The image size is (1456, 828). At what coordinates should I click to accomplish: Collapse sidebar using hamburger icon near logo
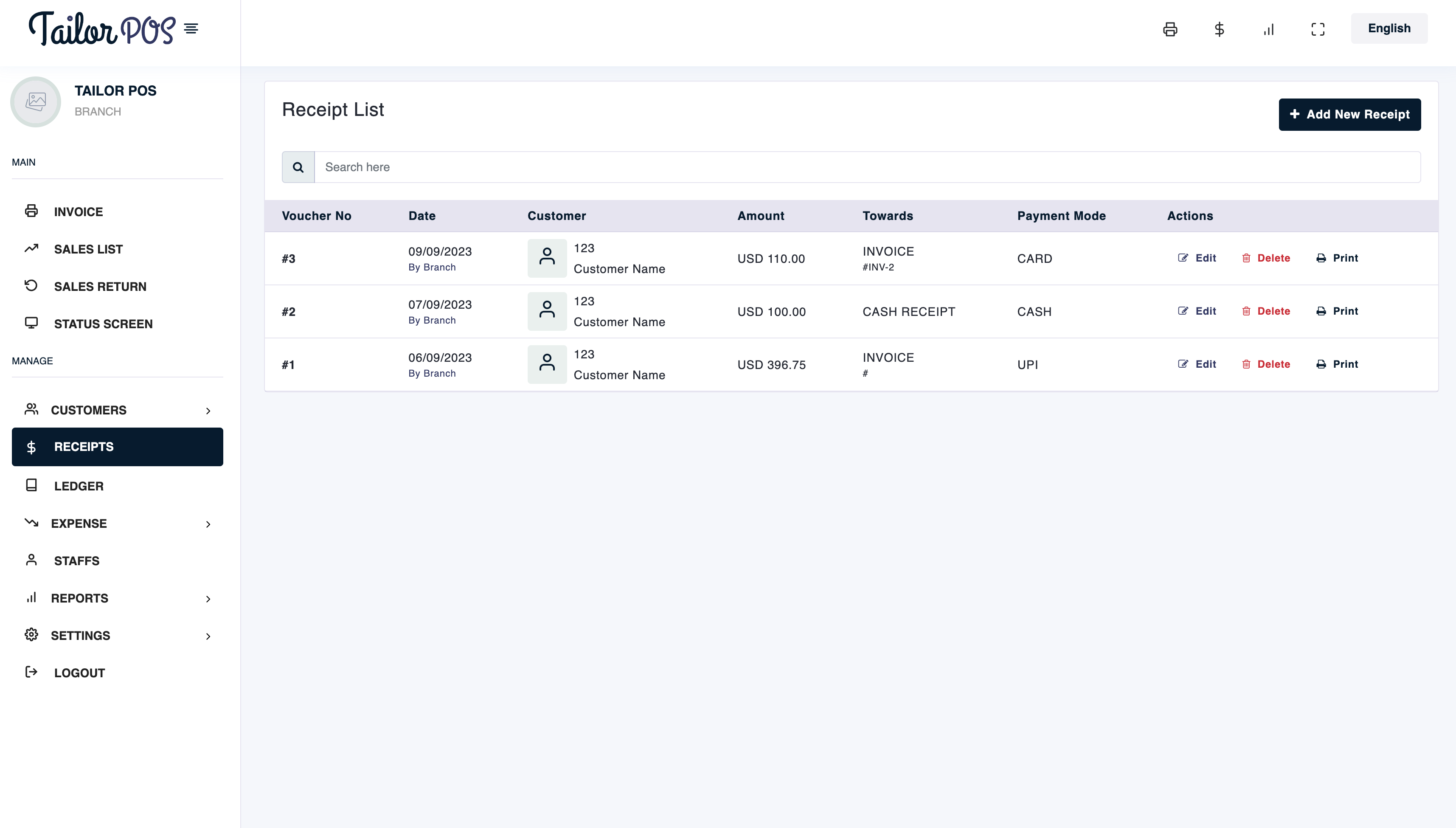coord(191,28)
